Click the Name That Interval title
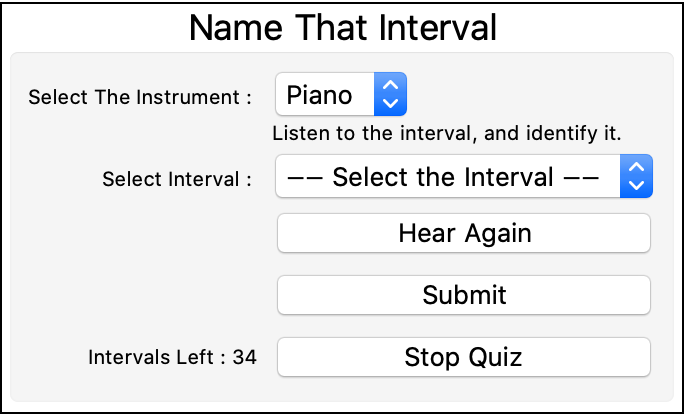The width and height of the screenshot is (684, 416). coord(342,27)
